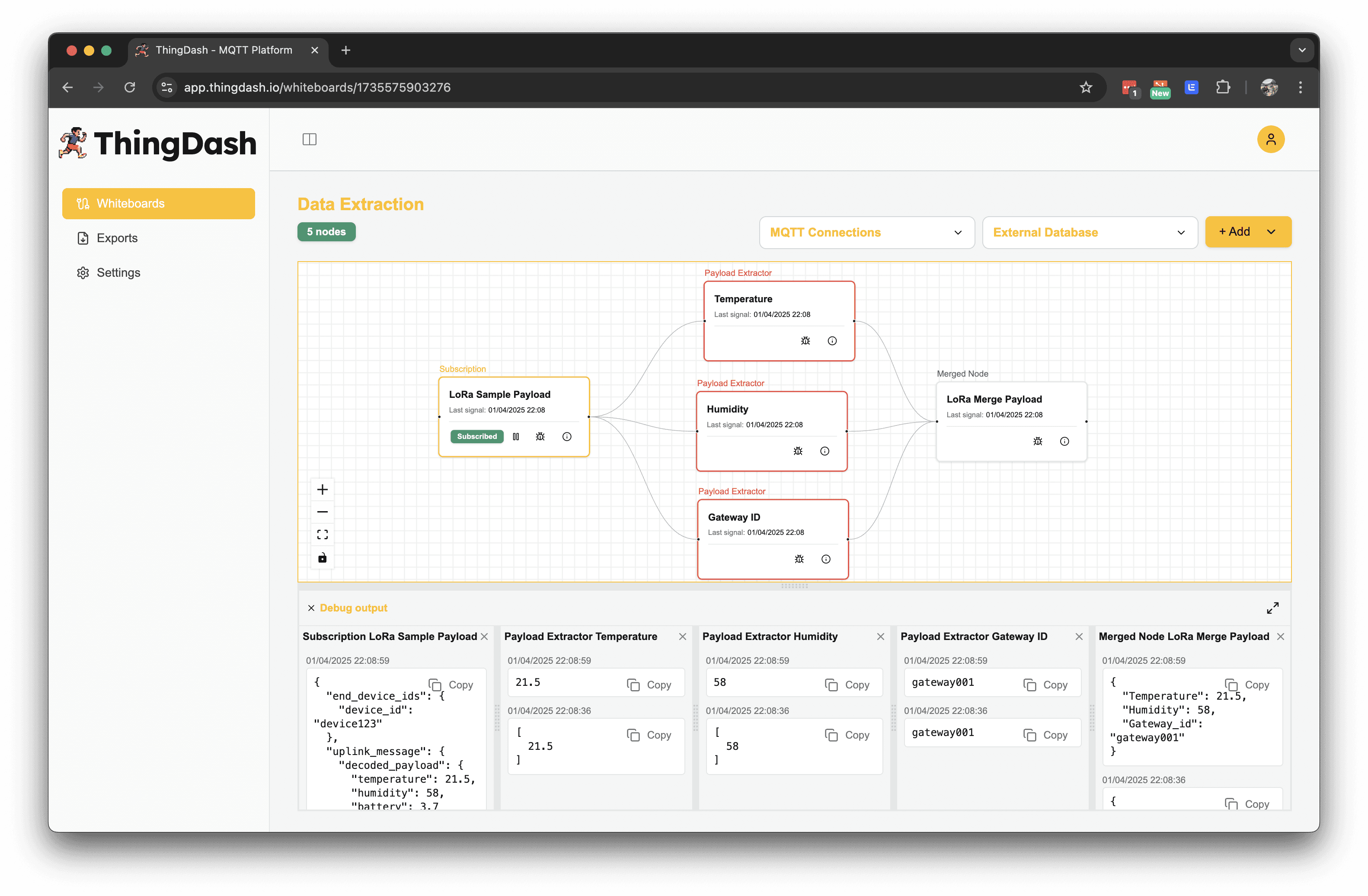
Task: Reload the browser page
Action: tap(130, 87)
